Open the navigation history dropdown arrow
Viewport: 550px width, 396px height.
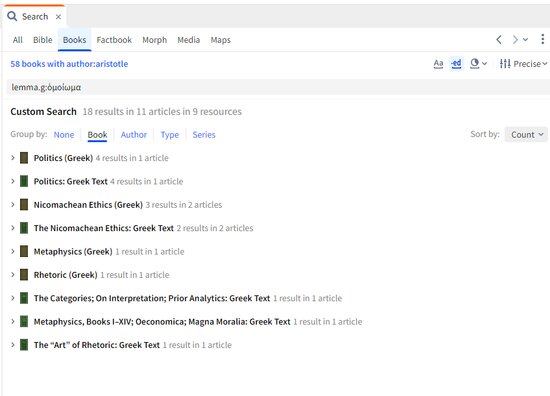(525, 40)
